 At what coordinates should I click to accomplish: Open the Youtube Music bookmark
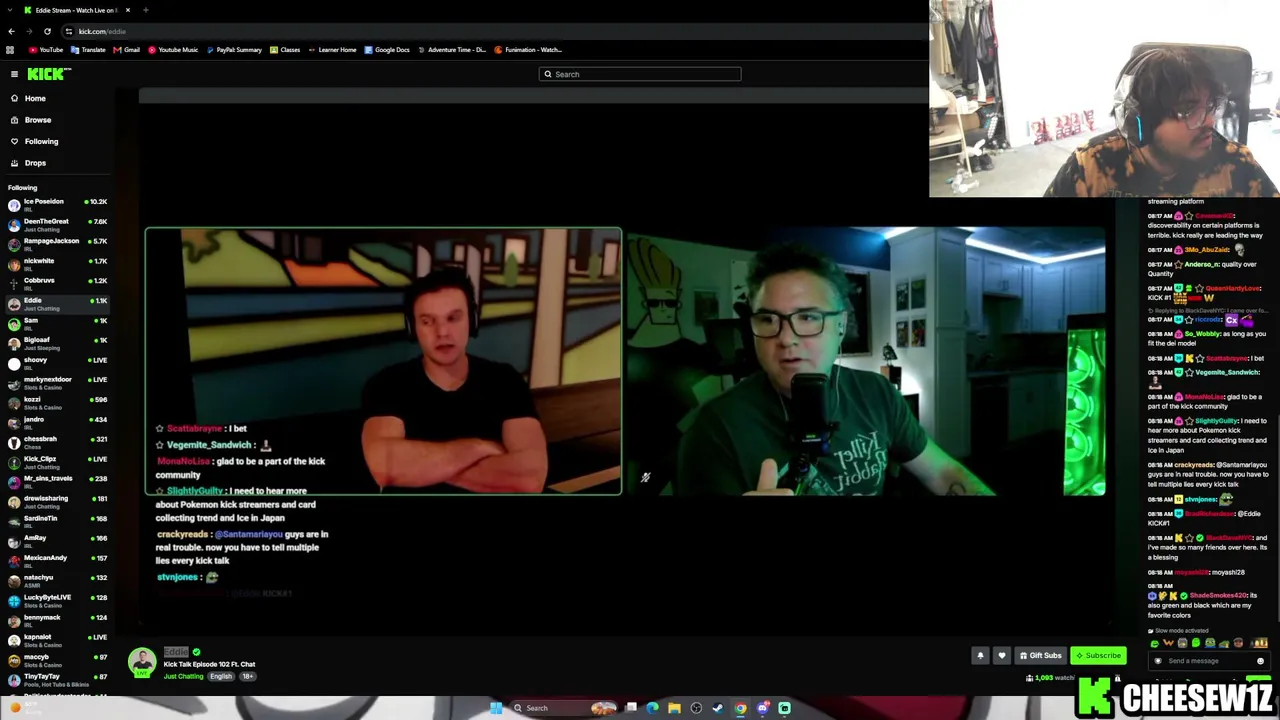[173, 50]
